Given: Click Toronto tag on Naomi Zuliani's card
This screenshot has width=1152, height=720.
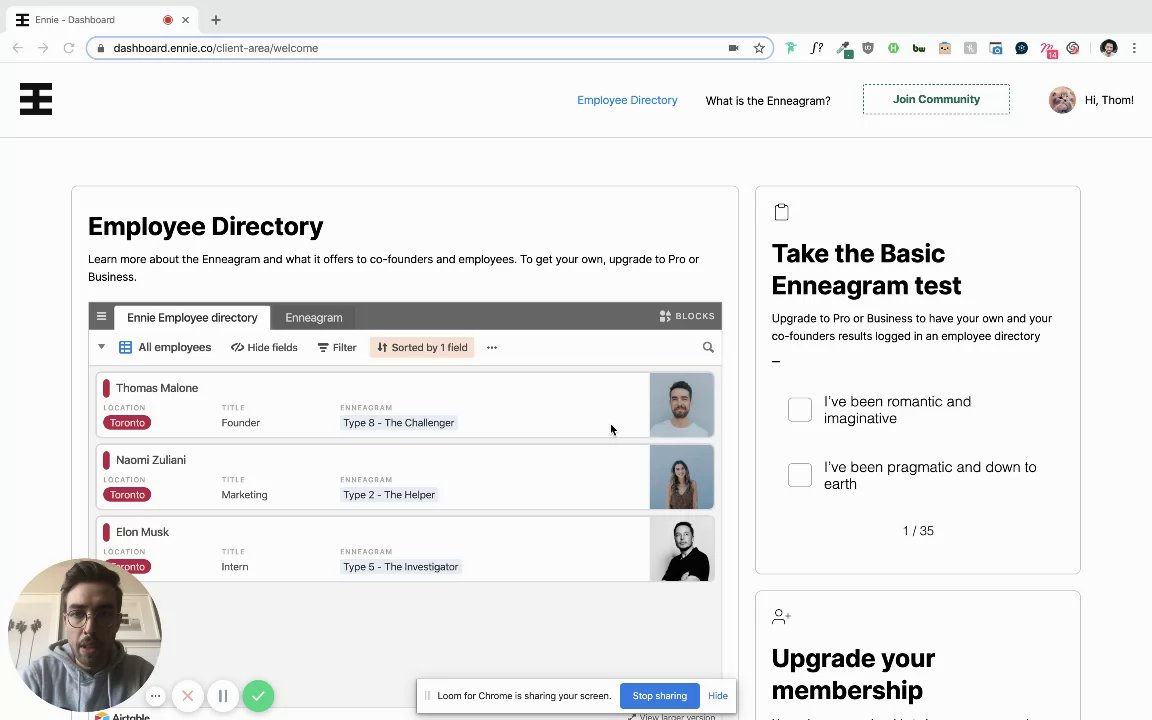Looking at the screenshot, I should click(127, 494).
